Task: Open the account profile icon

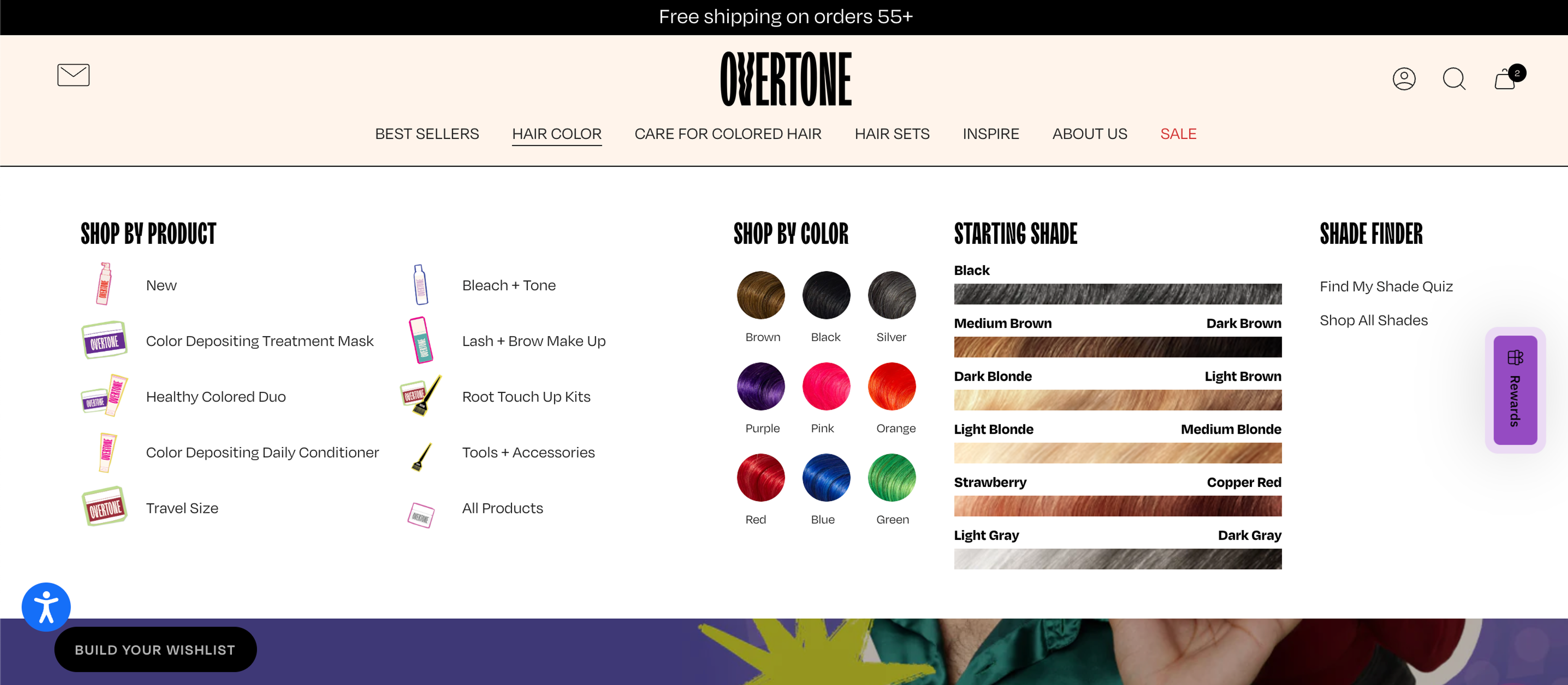Action: (1404, 78)
